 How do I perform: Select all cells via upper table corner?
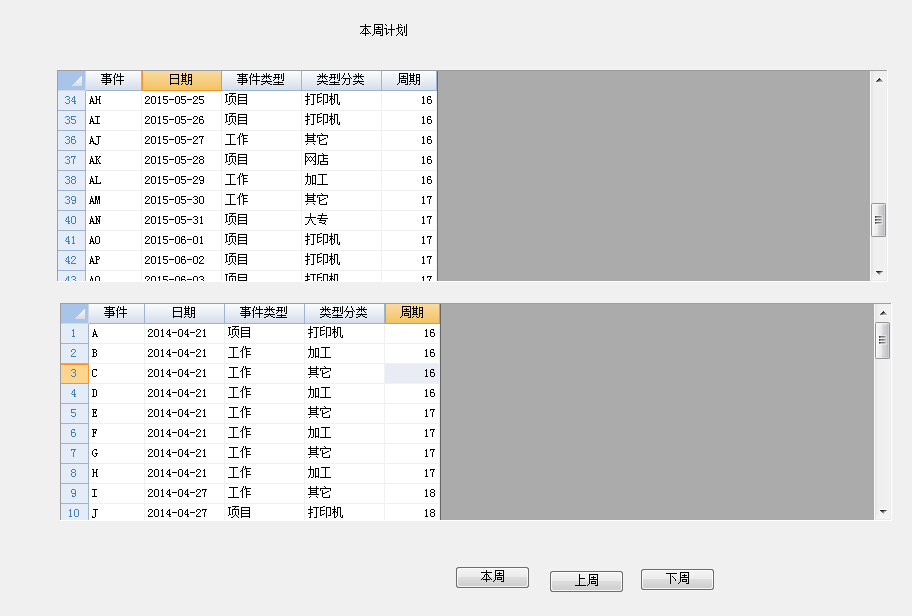click(72, 80)
